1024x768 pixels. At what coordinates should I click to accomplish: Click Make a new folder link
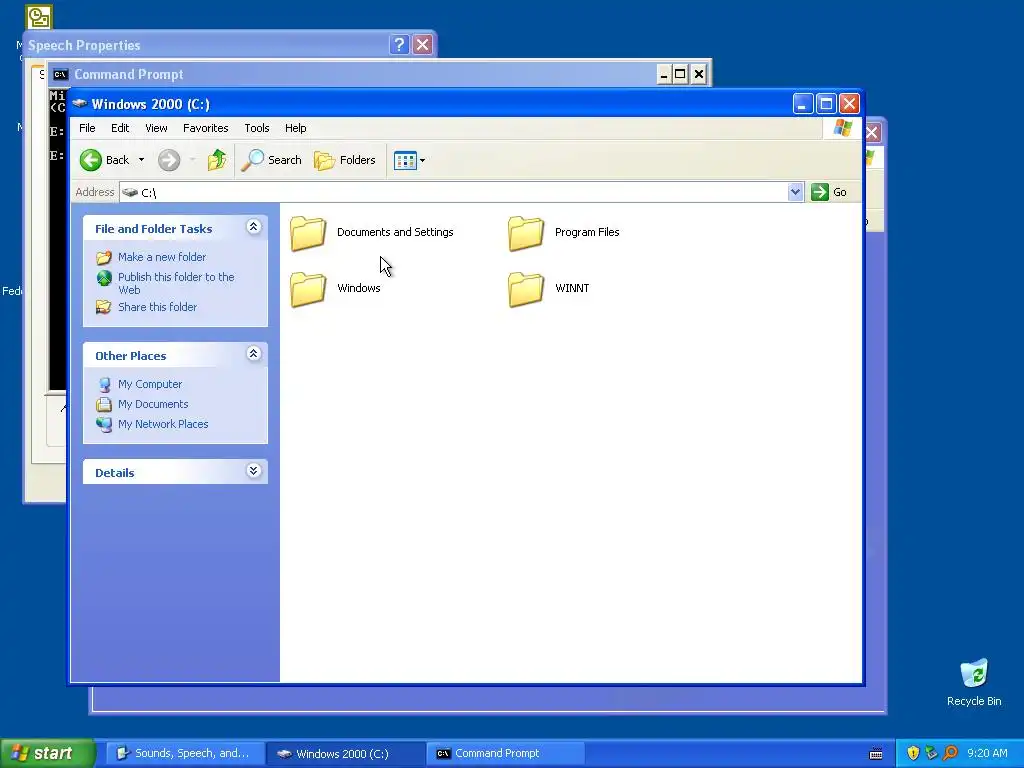tap(162, 257)
